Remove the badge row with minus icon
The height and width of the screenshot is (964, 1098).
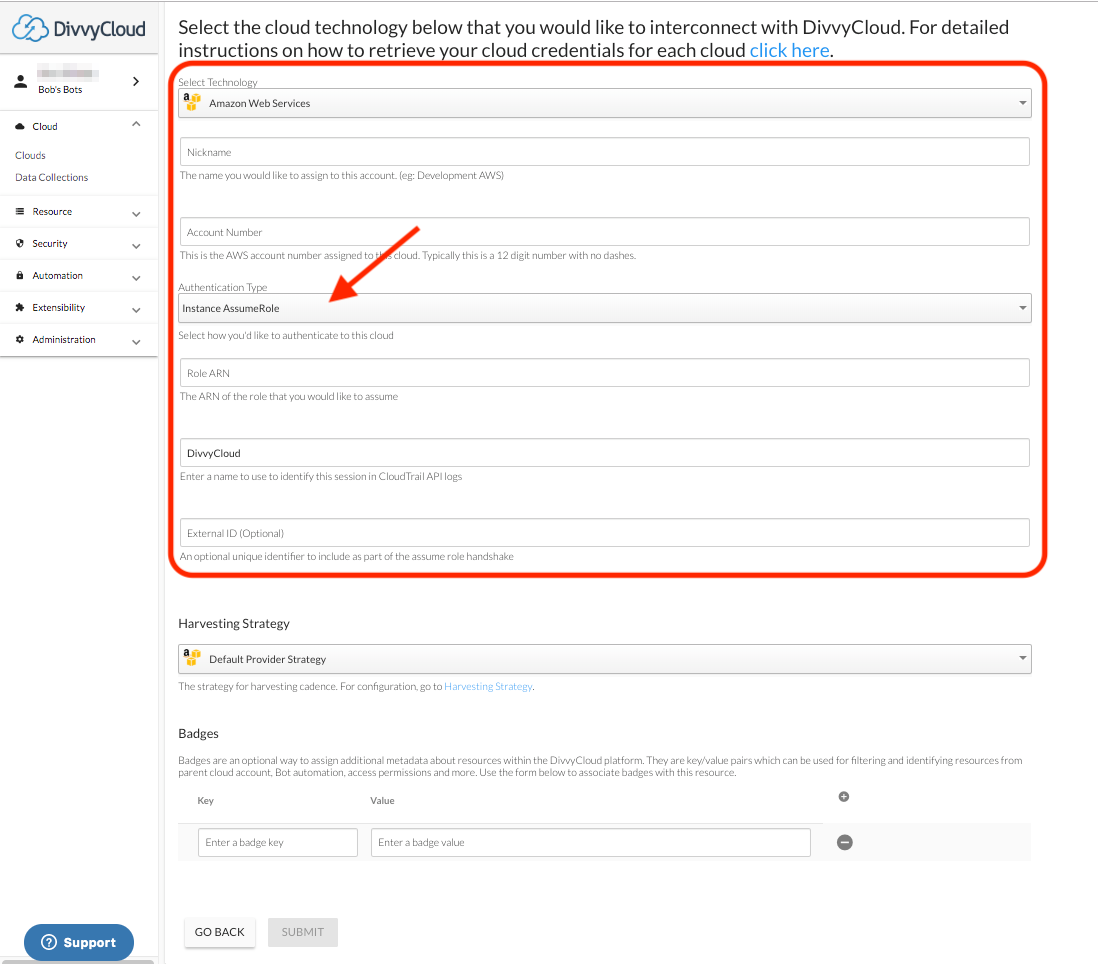pos(845,842)
